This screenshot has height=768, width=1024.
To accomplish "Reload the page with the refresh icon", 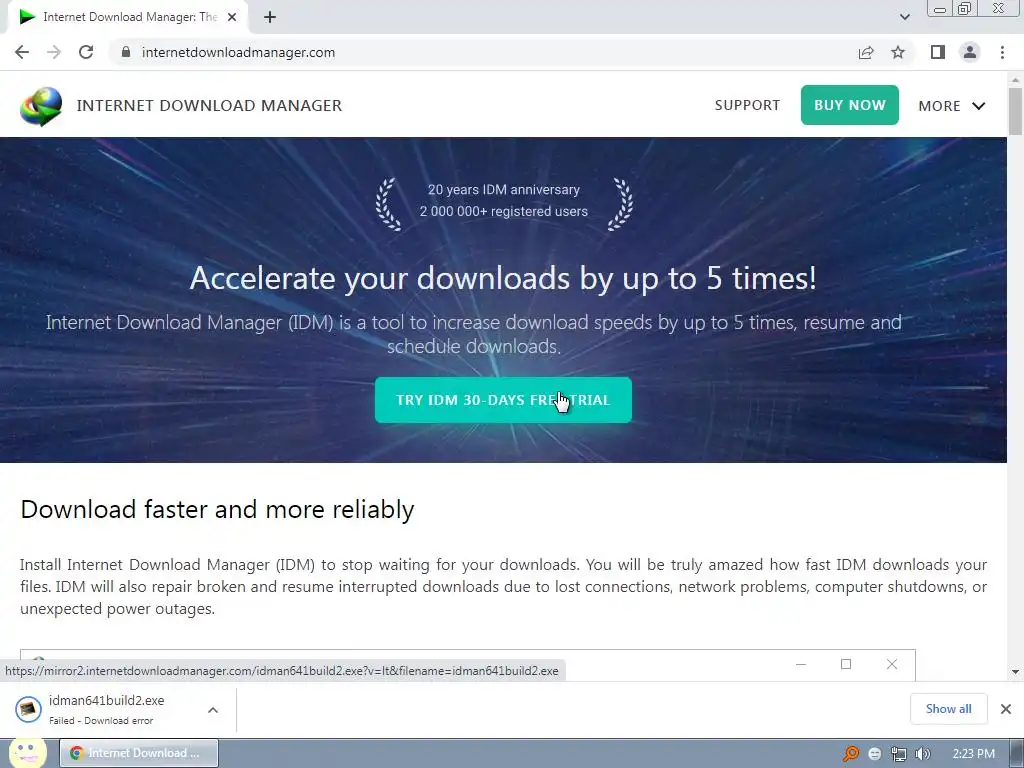I will click(86, 52).
